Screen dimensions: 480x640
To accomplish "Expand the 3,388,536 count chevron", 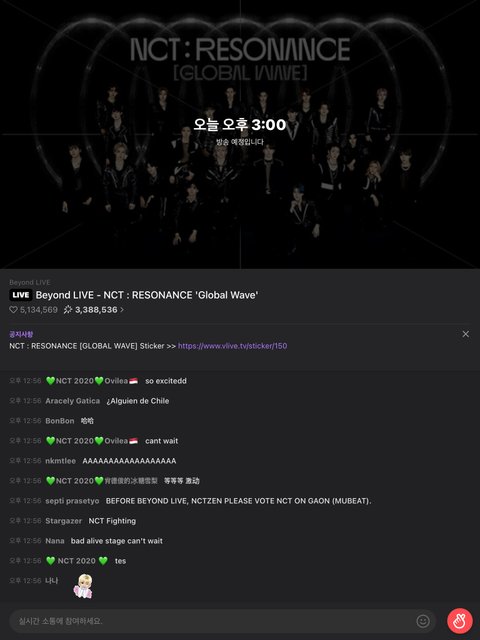I will pos(122,310).
